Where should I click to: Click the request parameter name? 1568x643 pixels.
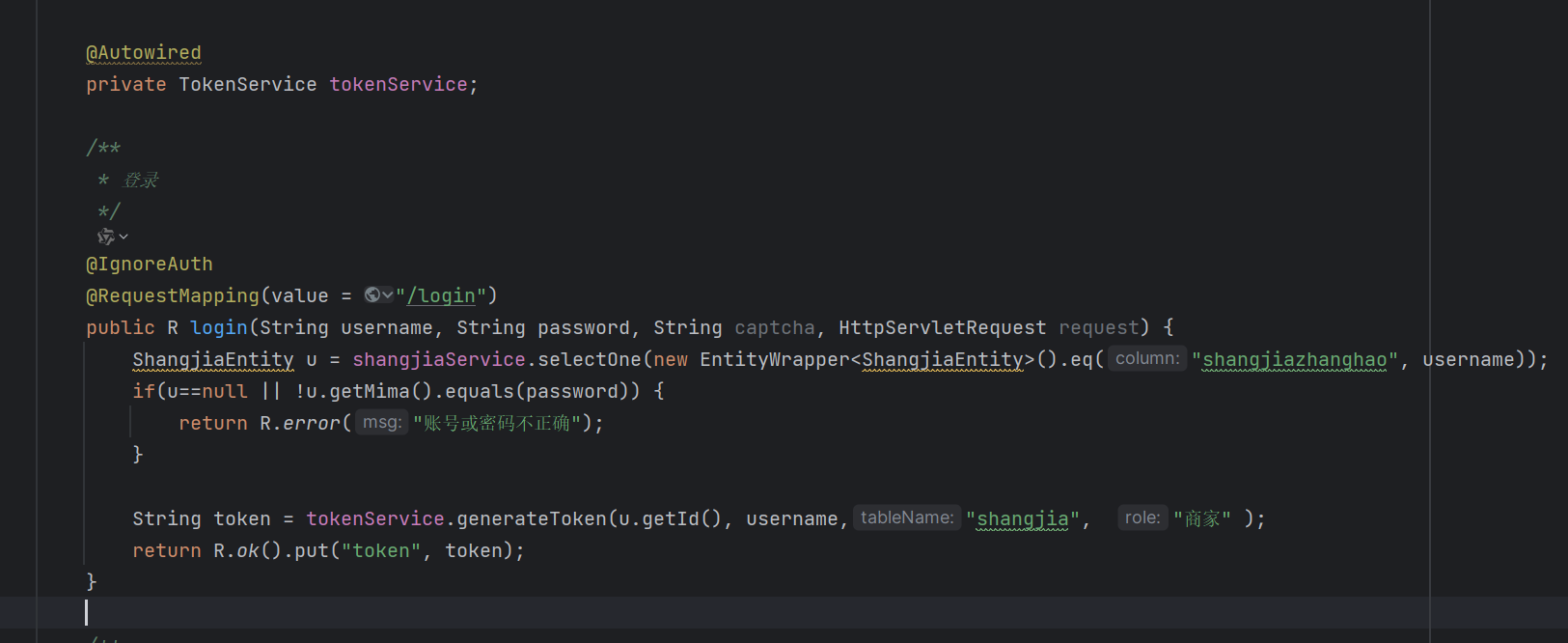pyautogui.click(x=1099, y=327)
